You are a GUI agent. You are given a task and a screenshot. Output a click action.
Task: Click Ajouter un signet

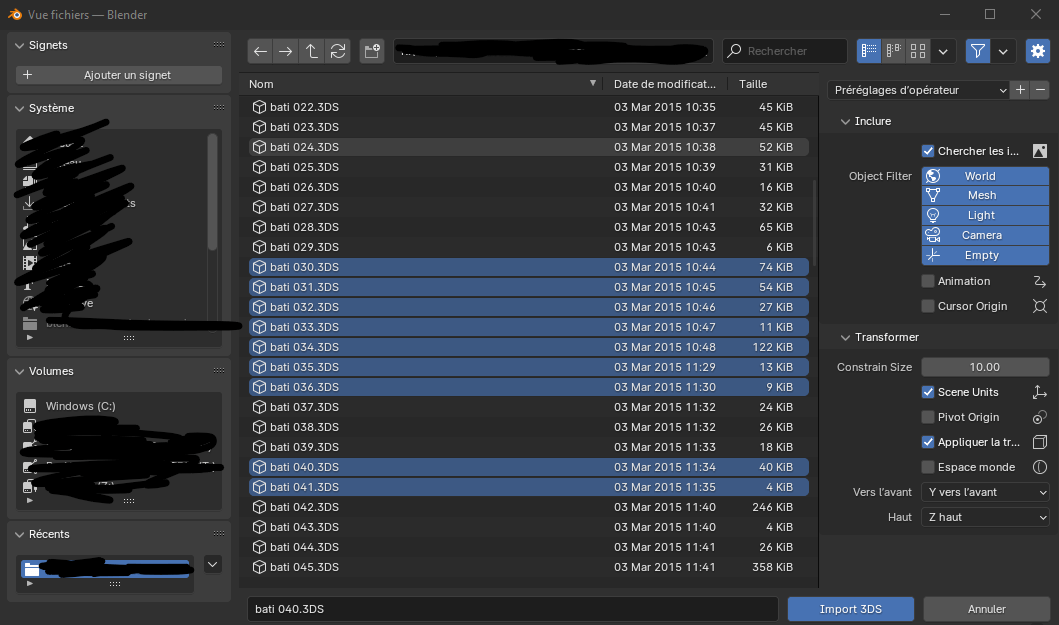tap(118, 76)
